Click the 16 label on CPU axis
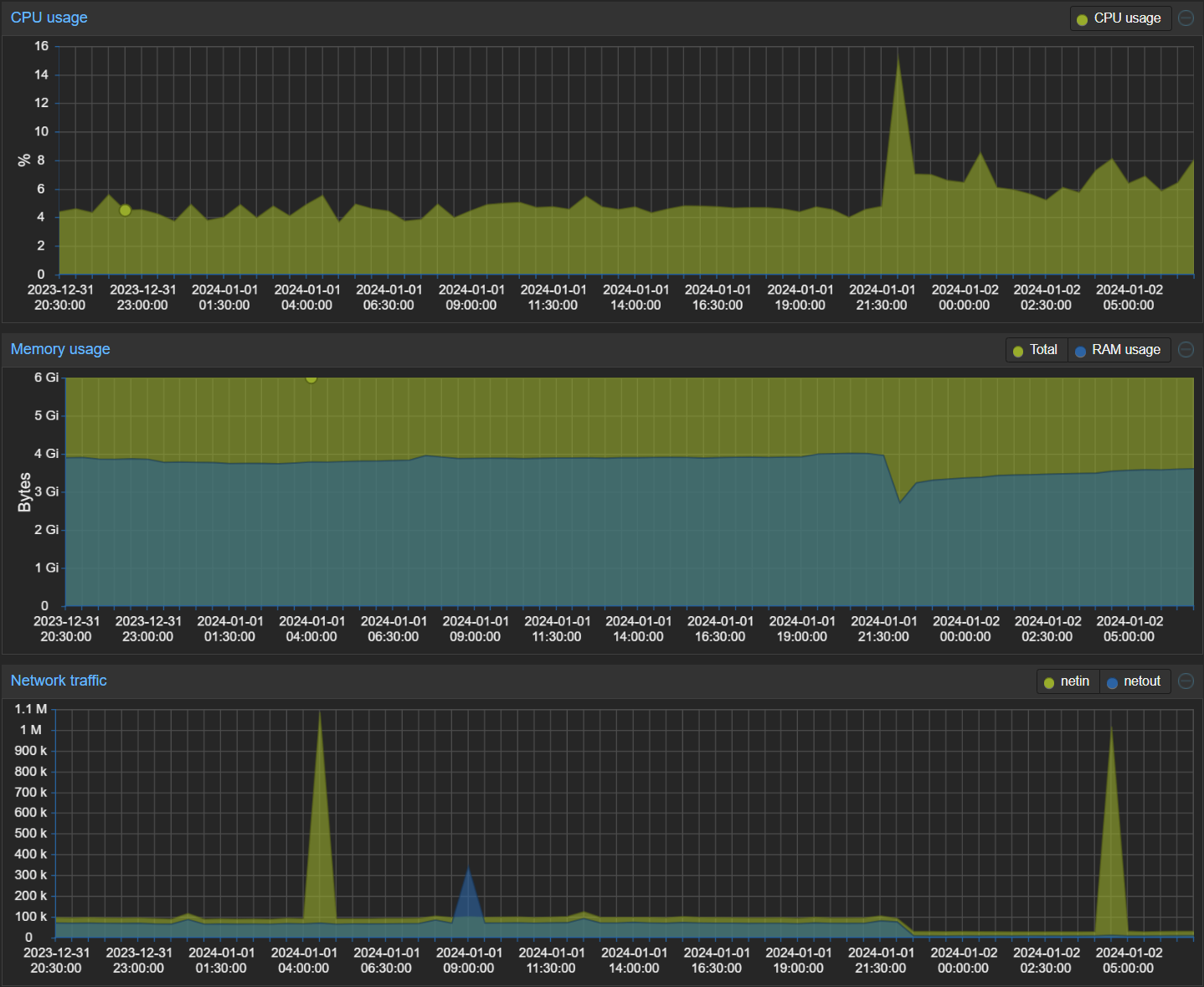 tap(41, 46)
